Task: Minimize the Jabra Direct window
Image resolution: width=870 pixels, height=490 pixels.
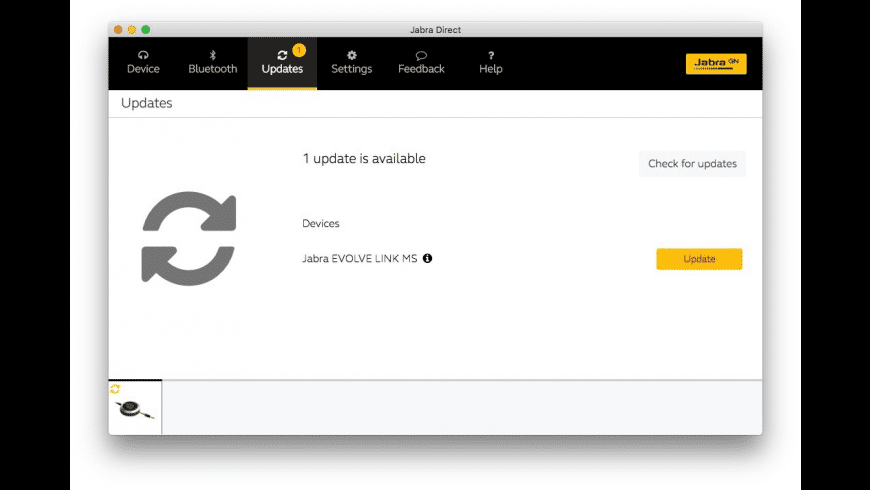Action: [131, 29]
